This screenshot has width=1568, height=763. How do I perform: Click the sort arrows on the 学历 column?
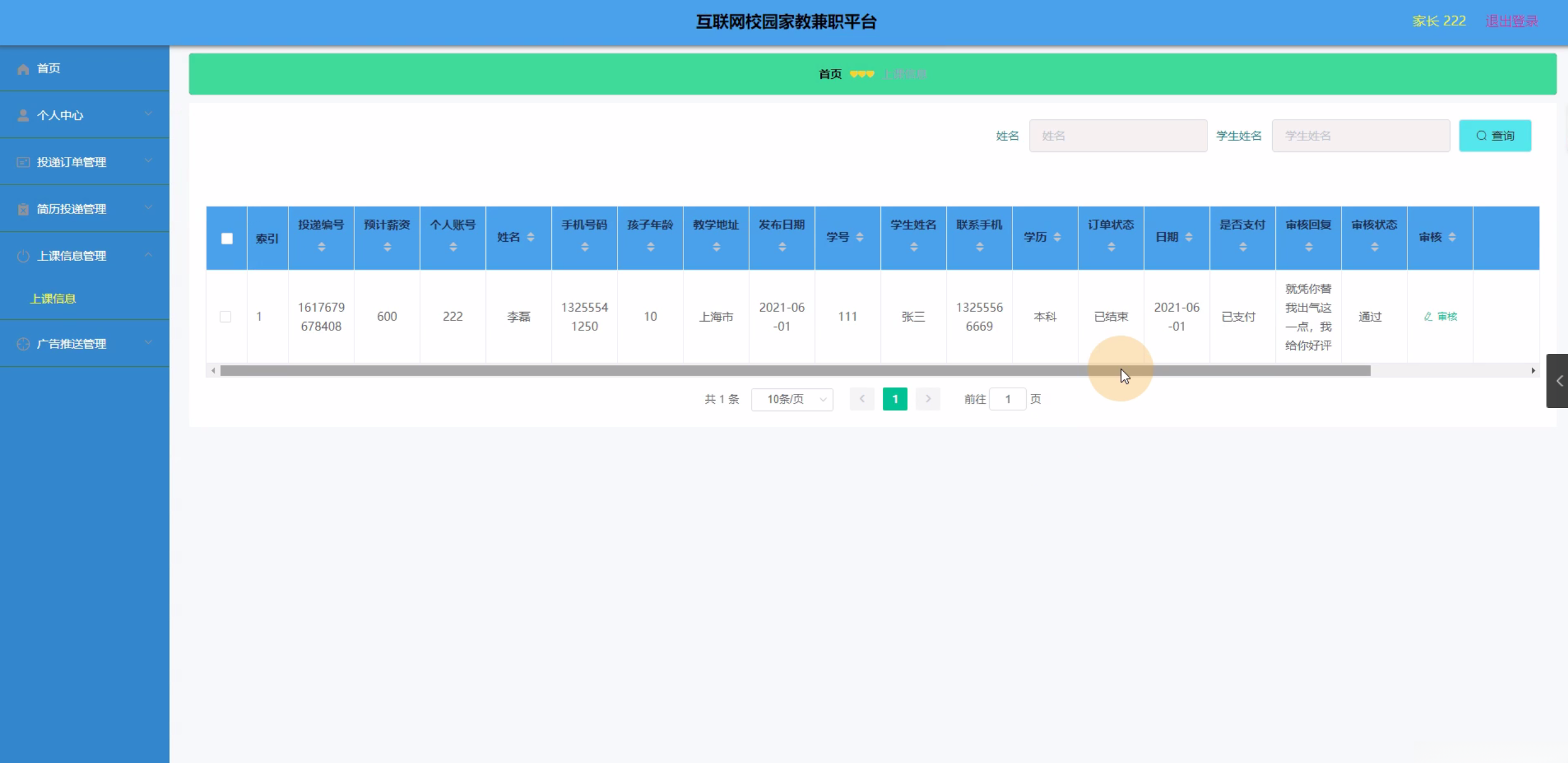tap(1057, 238)
